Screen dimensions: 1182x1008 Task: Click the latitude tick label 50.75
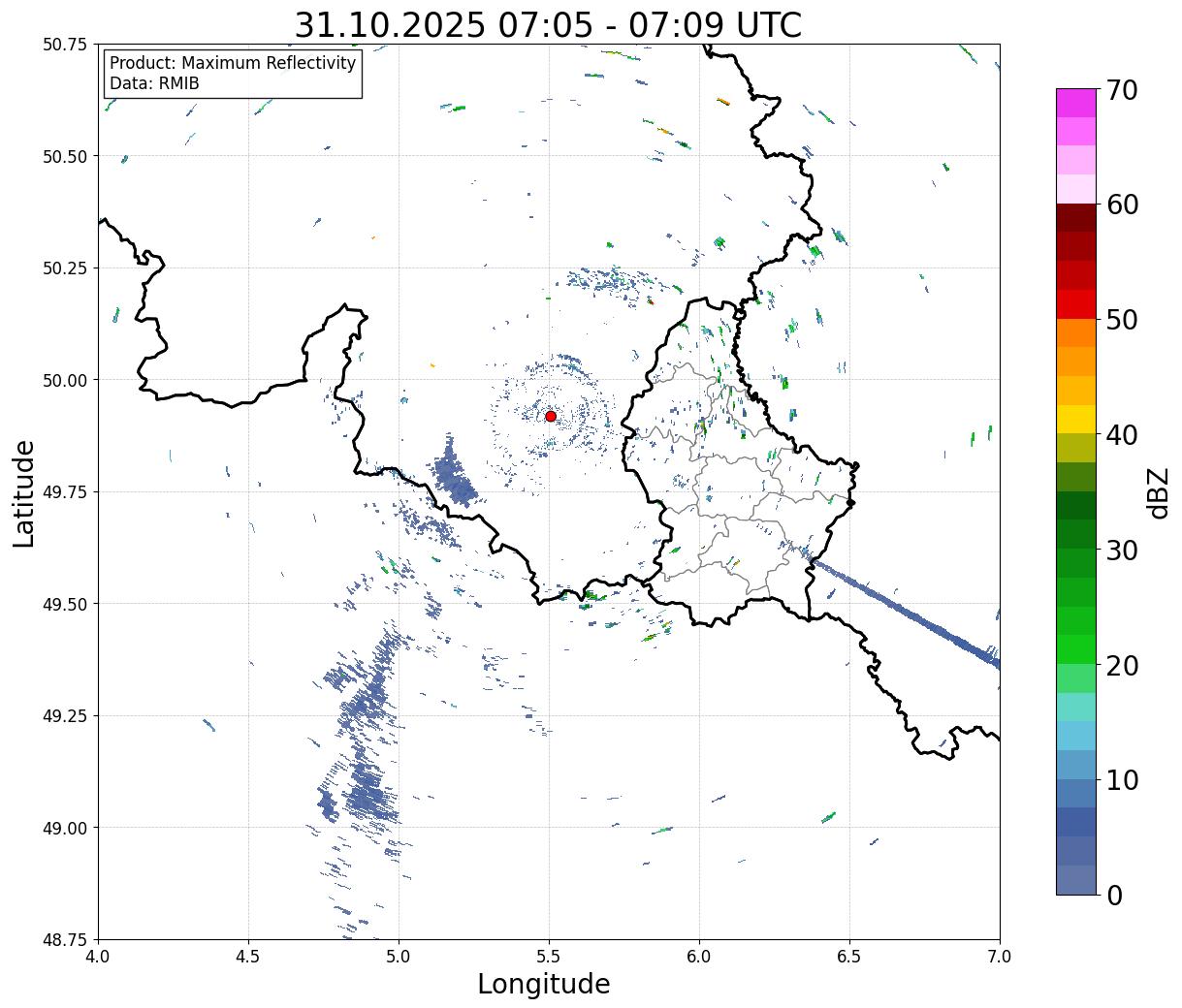pyautogui.click(x=65, y=45)
